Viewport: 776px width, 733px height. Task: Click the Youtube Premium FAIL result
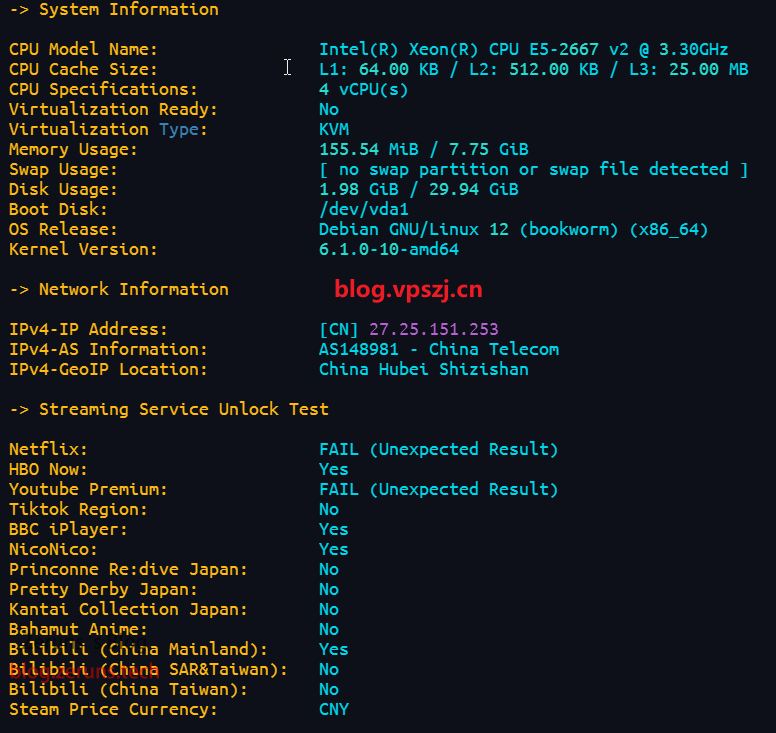(438, 489)
